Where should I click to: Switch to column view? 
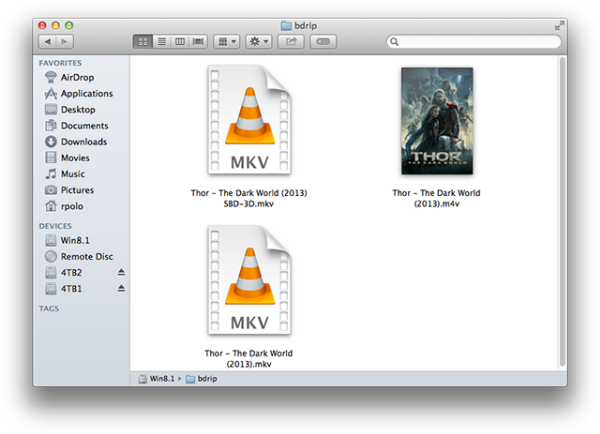[x=180, y=41]
